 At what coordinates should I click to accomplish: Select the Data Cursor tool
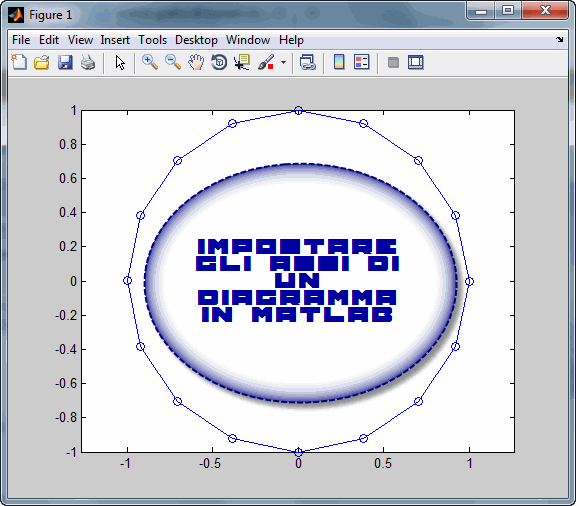(242, 62)
